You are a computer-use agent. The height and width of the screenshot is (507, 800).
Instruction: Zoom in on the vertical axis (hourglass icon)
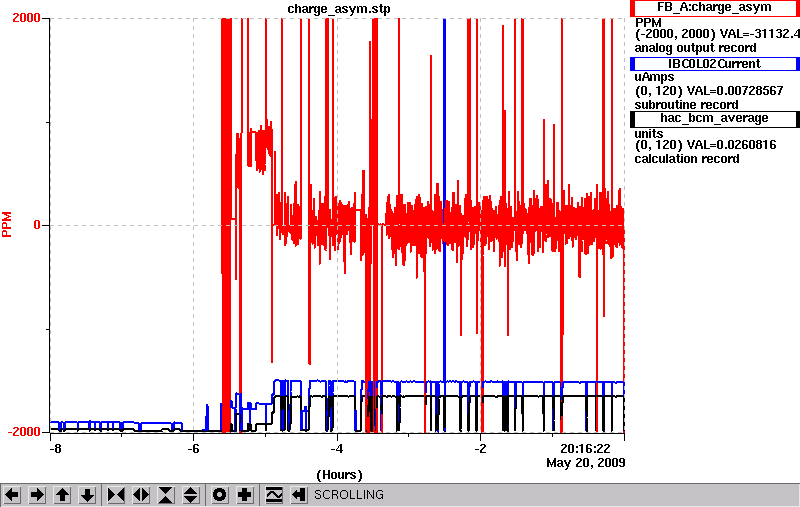coord(166,495)
